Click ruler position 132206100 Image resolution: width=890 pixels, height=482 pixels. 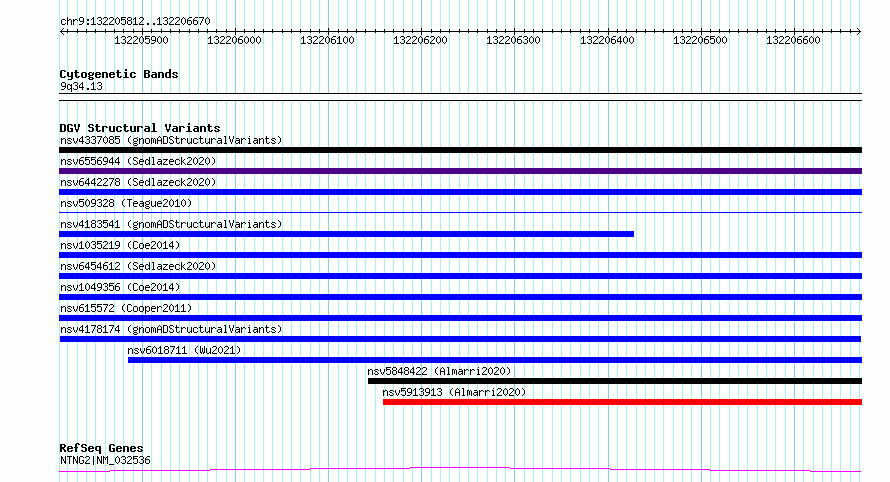(328, 40)
